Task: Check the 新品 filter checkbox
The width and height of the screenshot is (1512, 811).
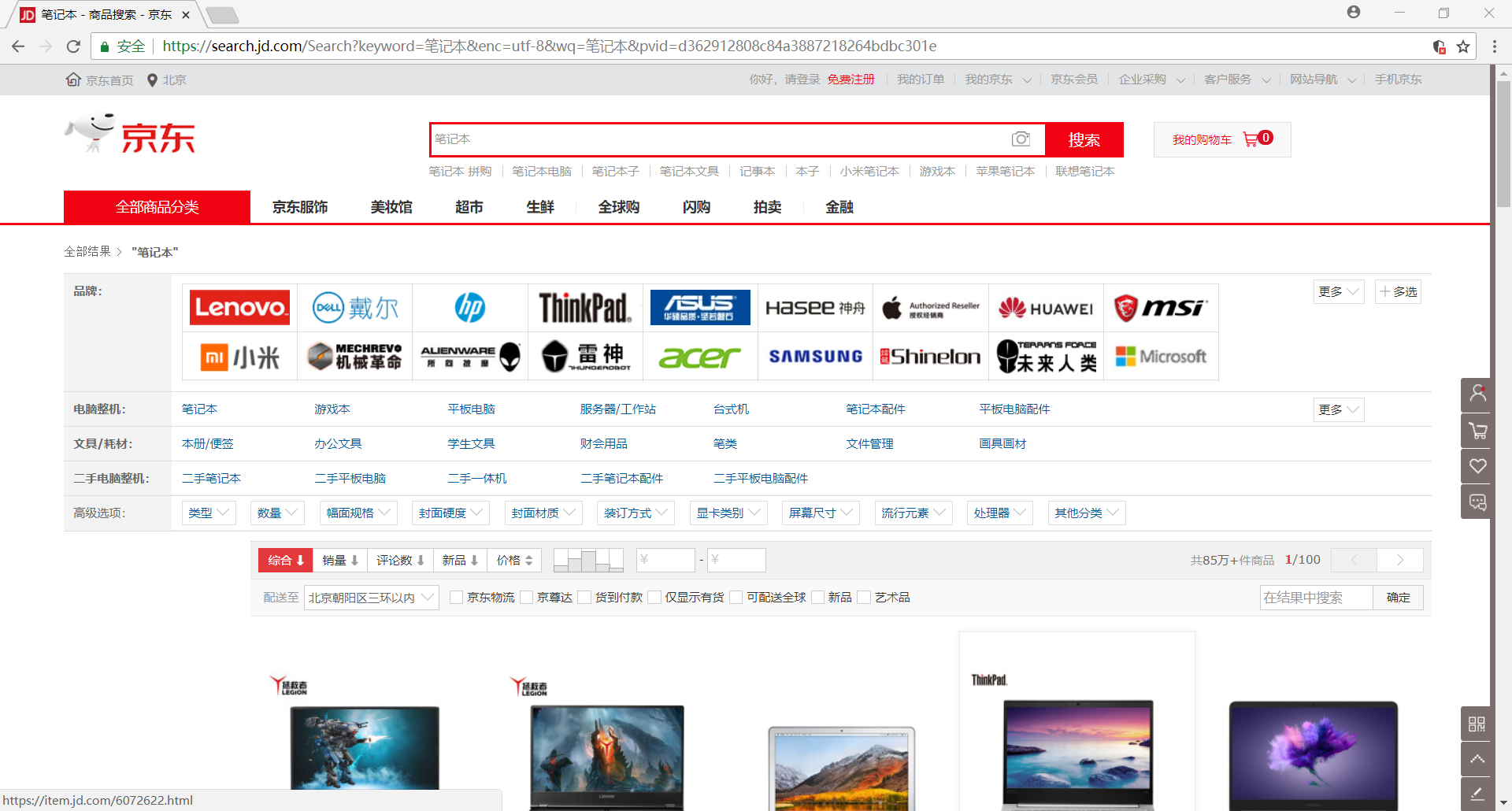Action: (x=817, y=598)
